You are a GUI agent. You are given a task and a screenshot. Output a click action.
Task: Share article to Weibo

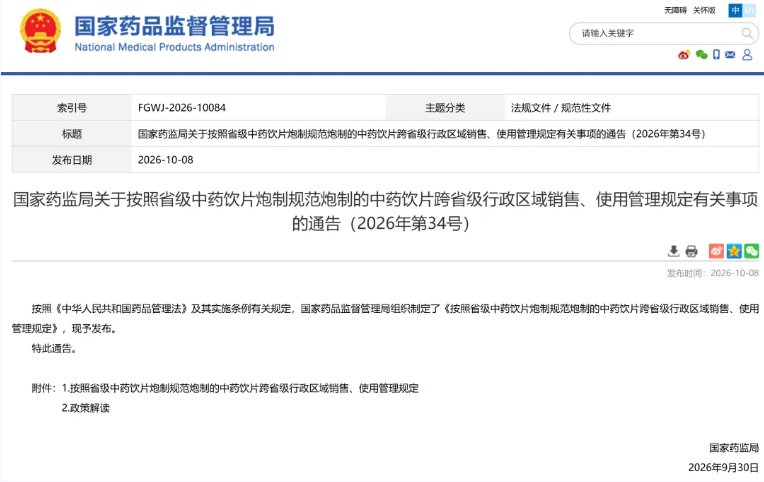(x=716, y=251)
